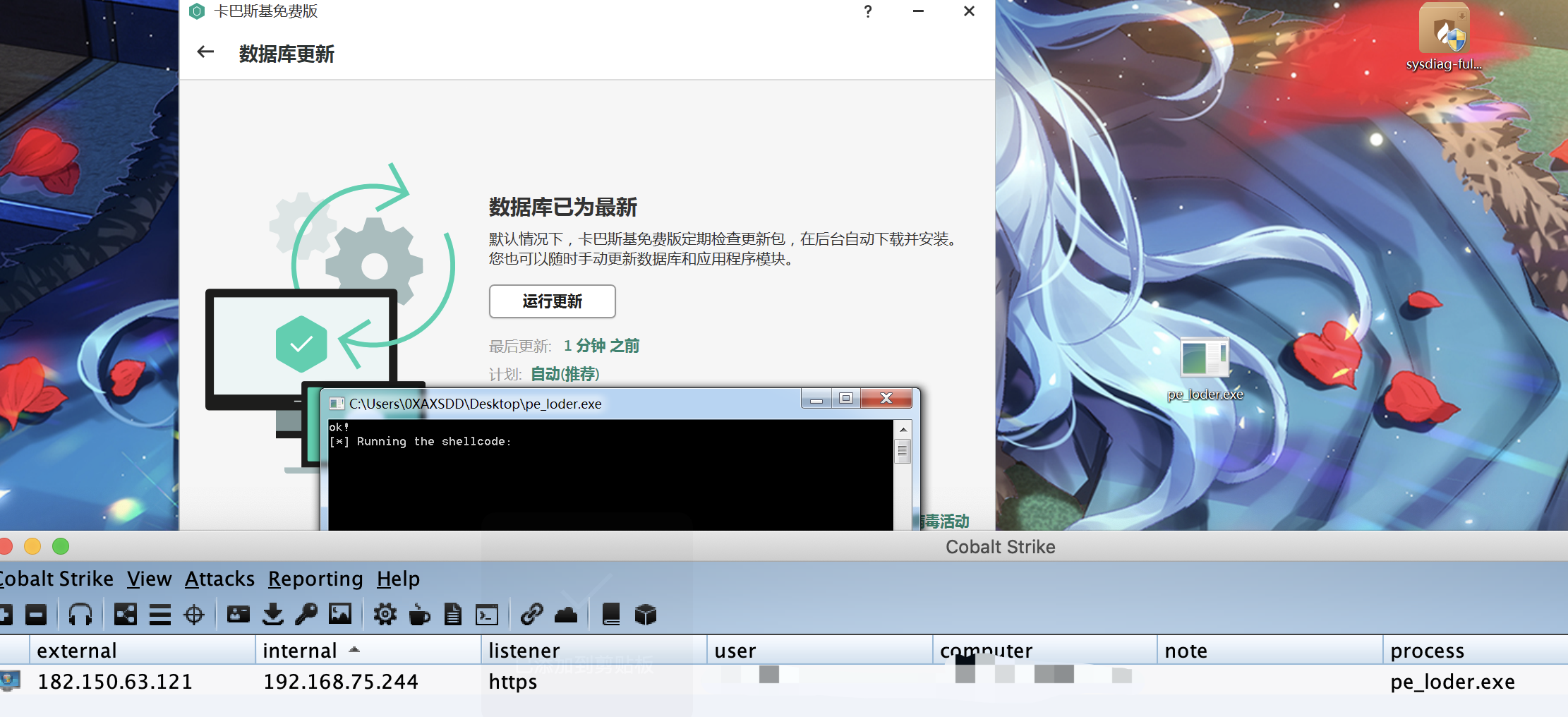Switch to the pivot graph view

click(x=125, y=614)
